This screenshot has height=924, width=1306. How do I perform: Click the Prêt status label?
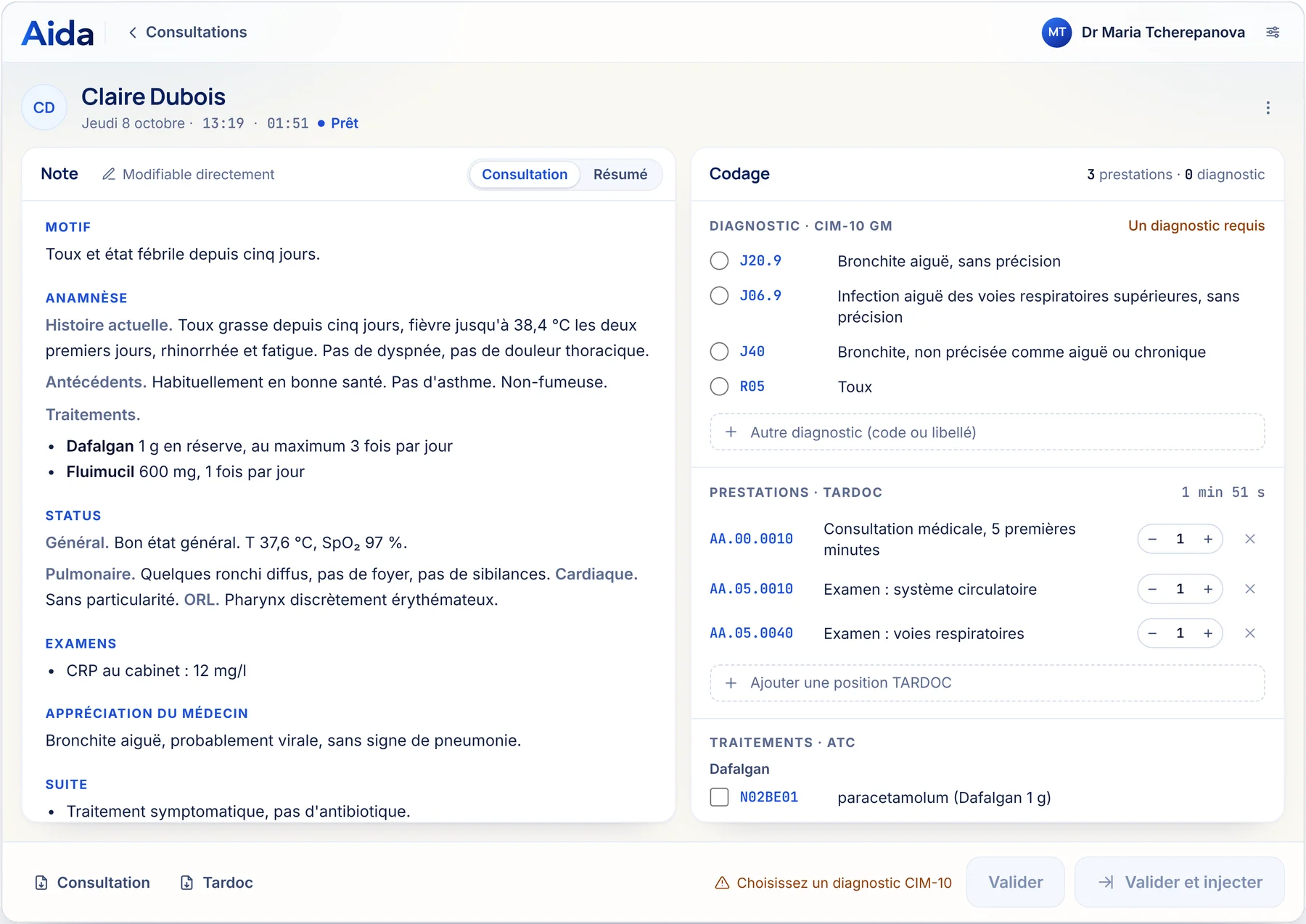pyautogui.click(x=345, y=123)
